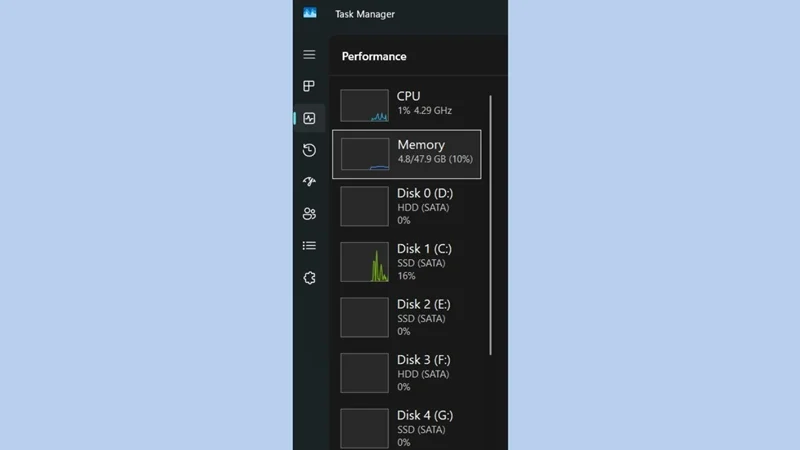Select the CPU performance item

[x=407, y=105]
